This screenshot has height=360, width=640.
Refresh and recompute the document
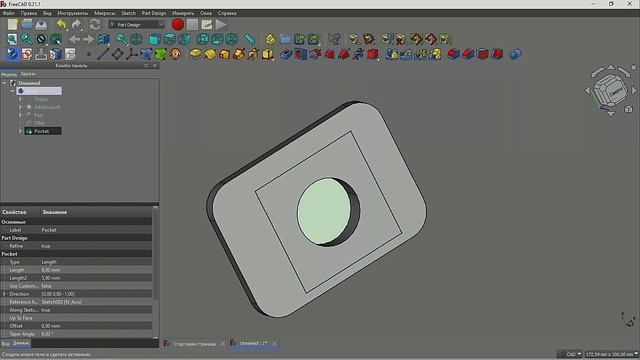pyautogui.click(x=95, y=24)
